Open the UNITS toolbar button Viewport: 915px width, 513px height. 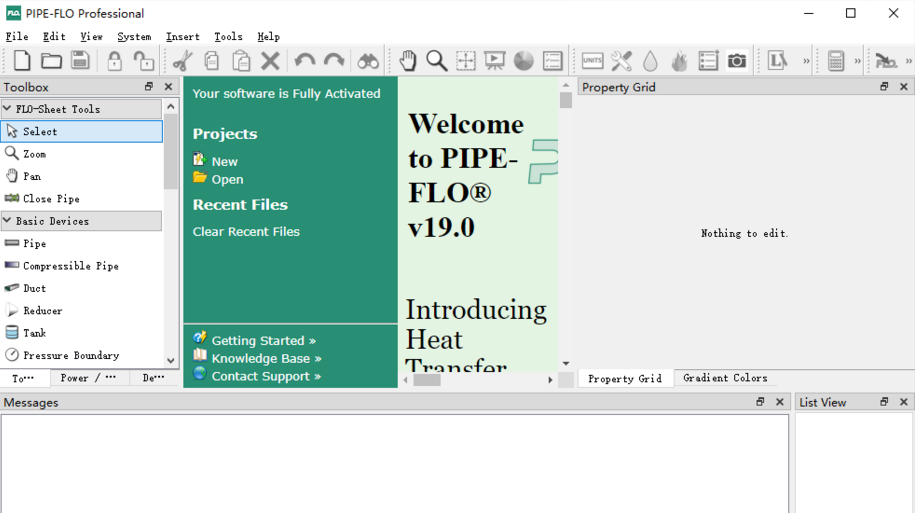592,60
